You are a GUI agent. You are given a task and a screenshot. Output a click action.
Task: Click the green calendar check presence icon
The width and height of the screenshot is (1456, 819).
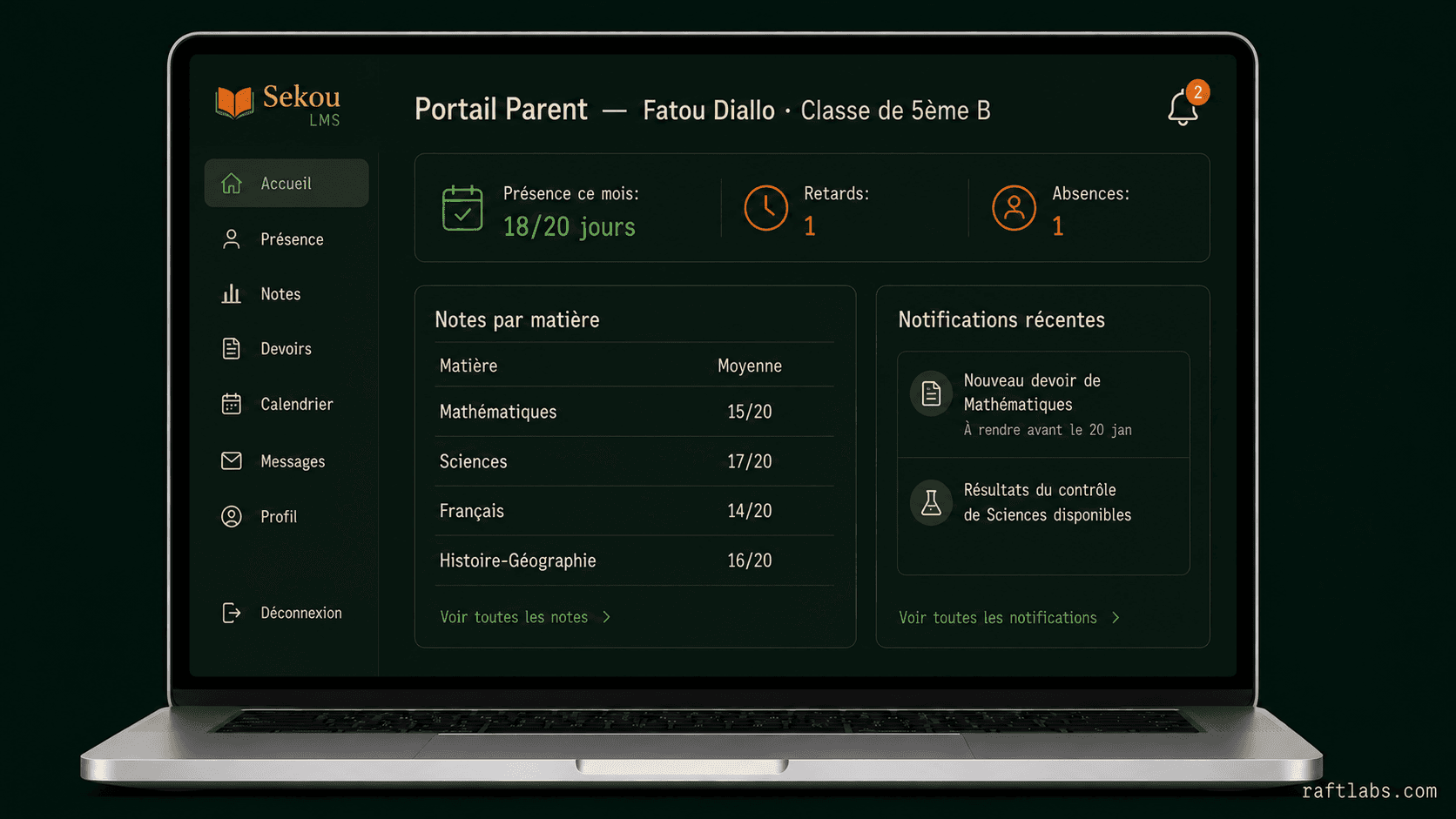[462, 208]
